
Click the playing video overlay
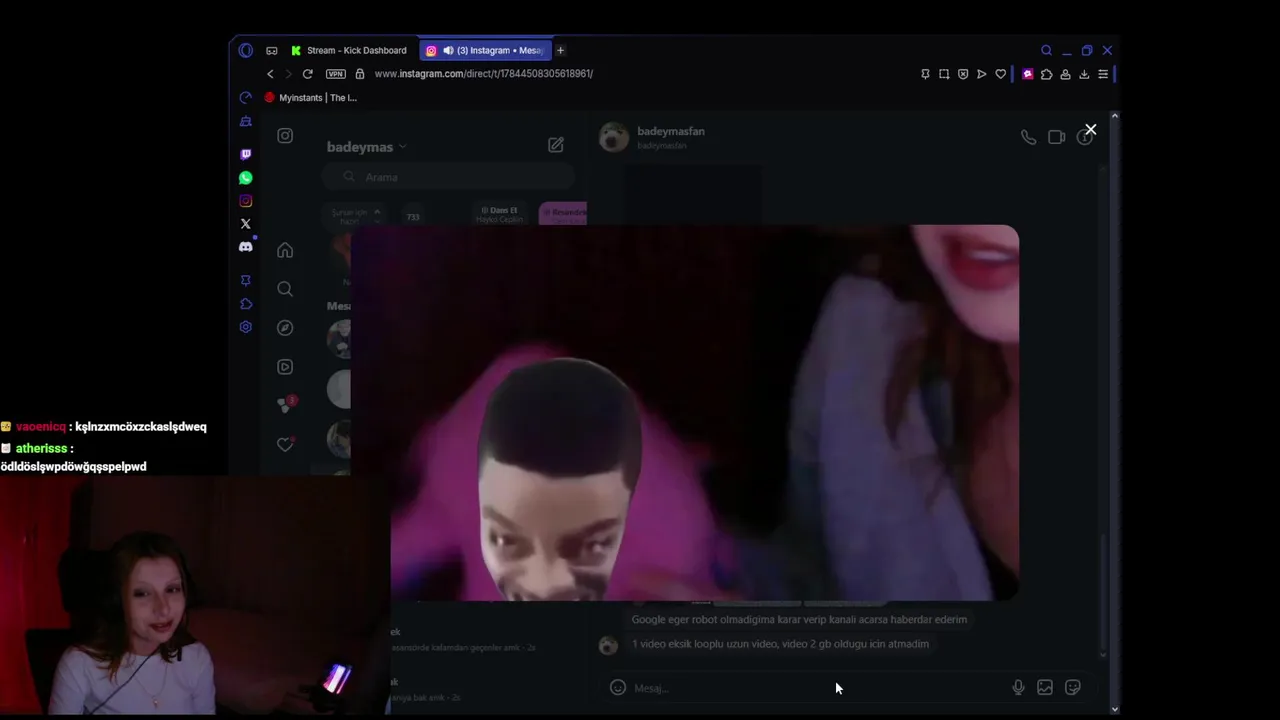tap(685, 413)
